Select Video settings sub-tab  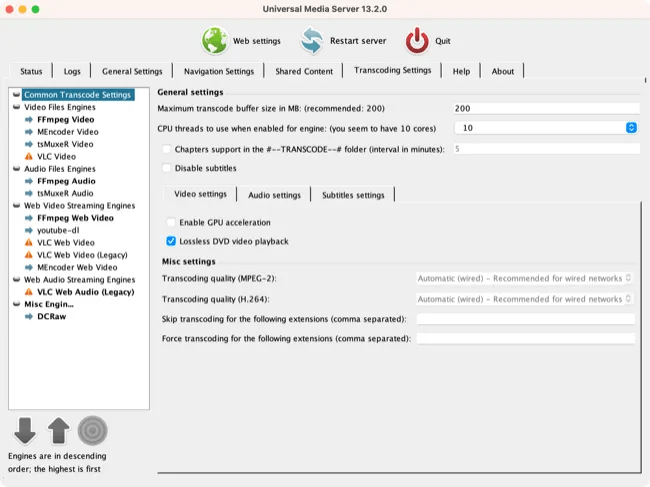coord(200,194)
